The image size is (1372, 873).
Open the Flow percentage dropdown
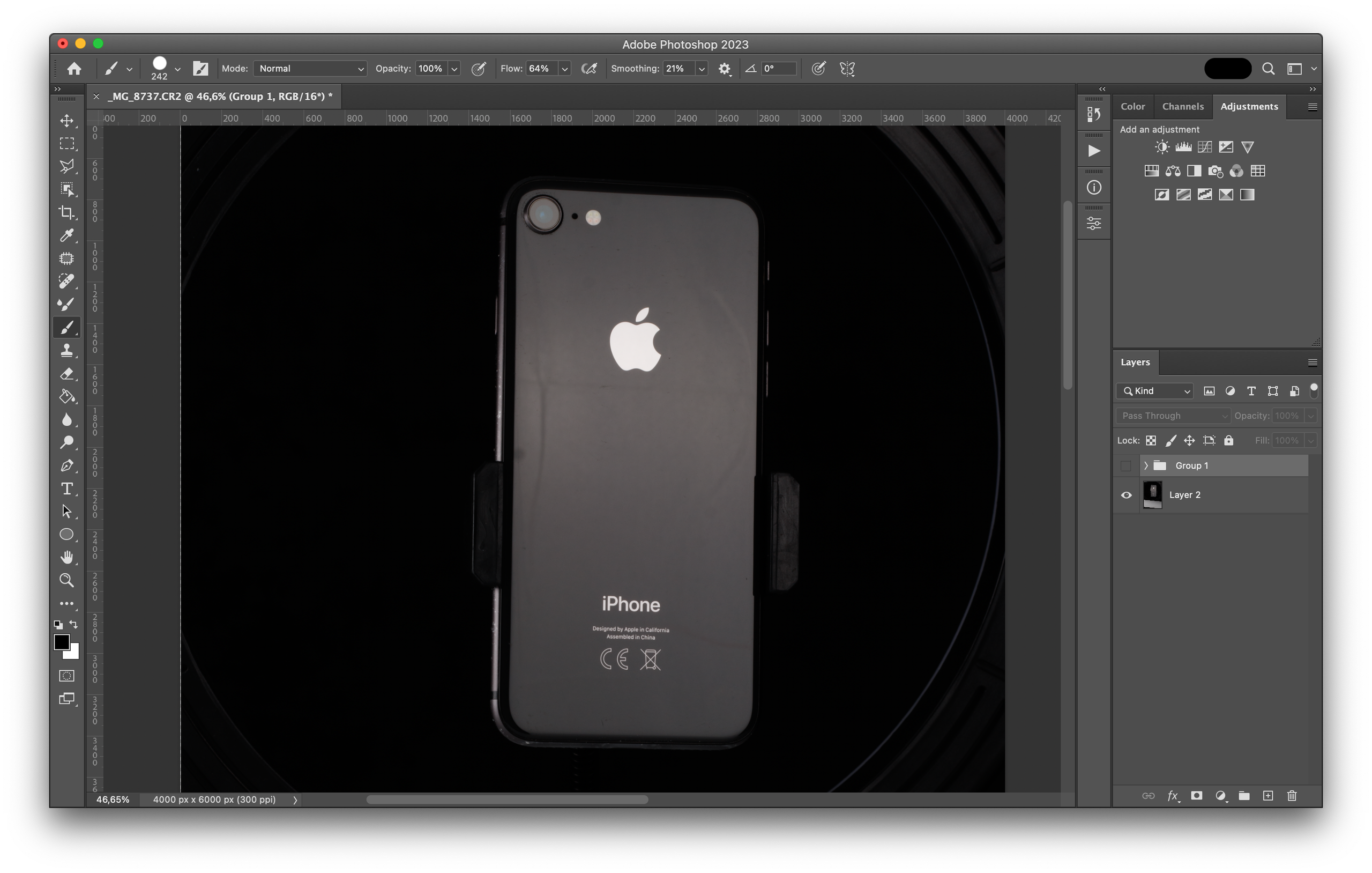pyautogui.click(x=565, y=69)
